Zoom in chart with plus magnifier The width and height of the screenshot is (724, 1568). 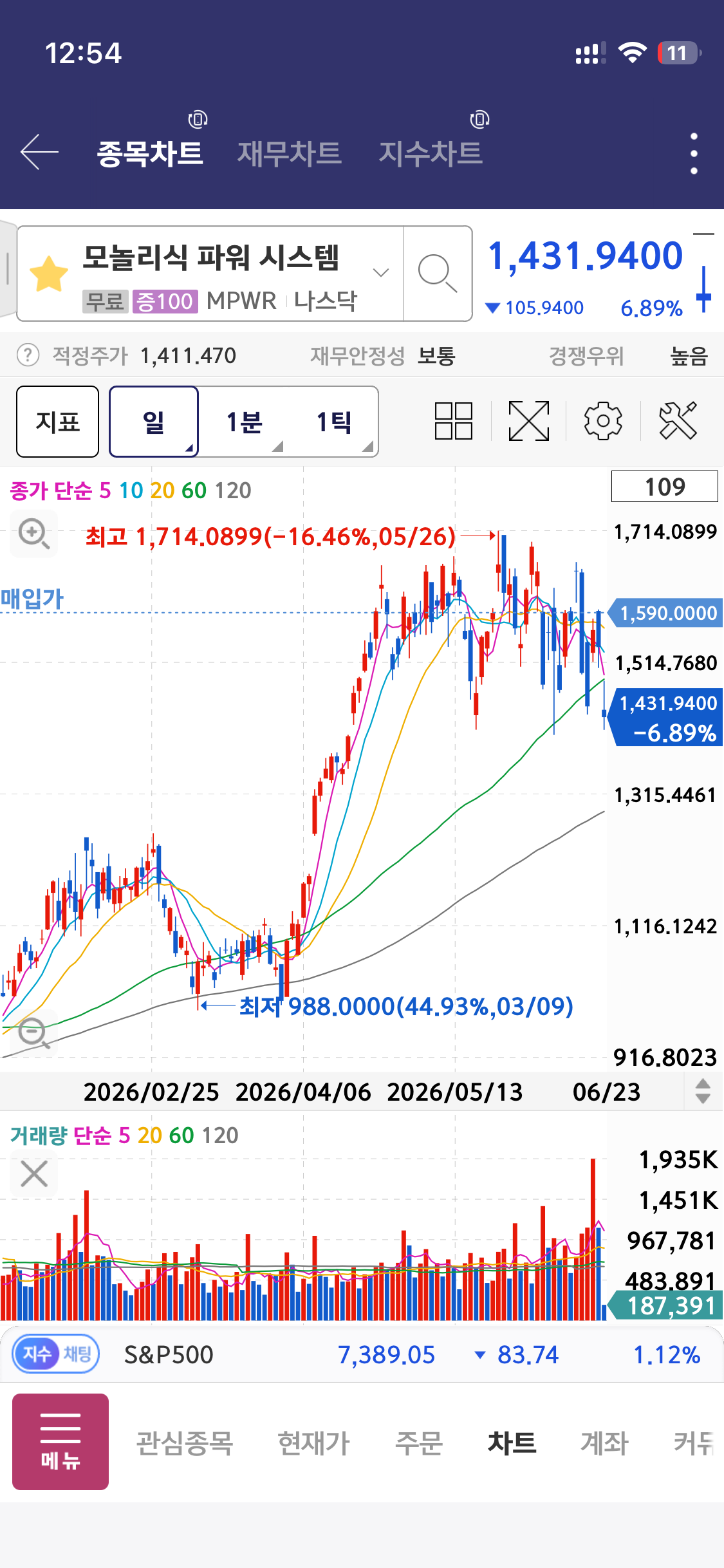(33, 534)
